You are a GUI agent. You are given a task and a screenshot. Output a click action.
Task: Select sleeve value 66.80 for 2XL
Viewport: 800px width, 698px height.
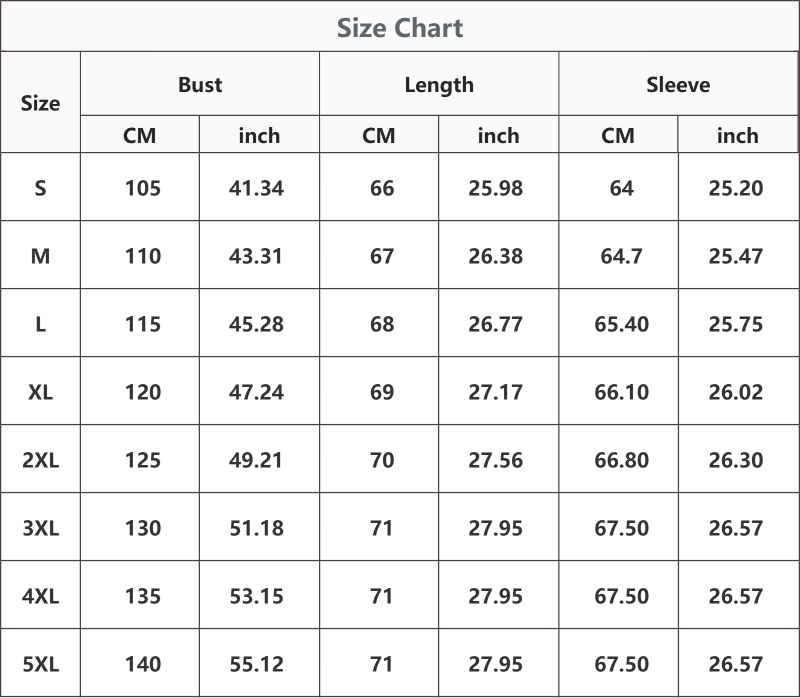(x=621, y=460)
